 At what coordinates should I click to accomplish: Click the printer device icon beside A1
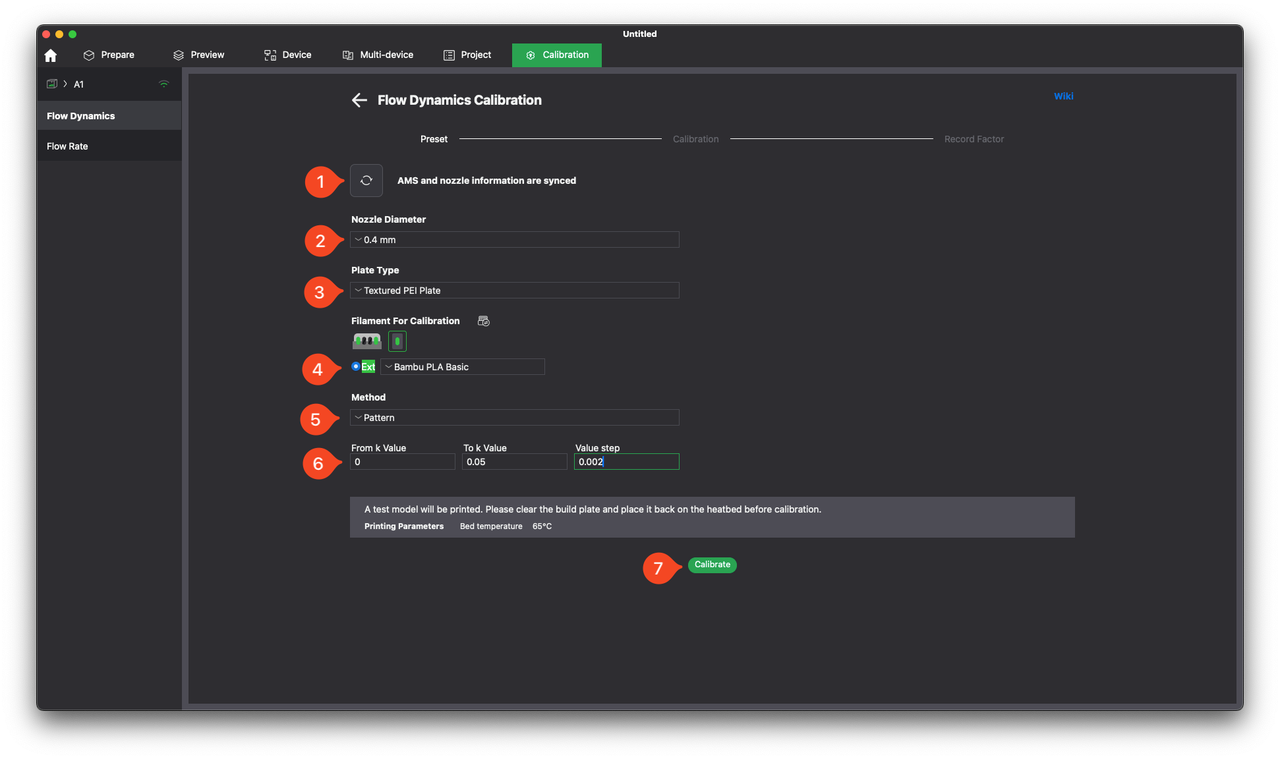point(52,84)
